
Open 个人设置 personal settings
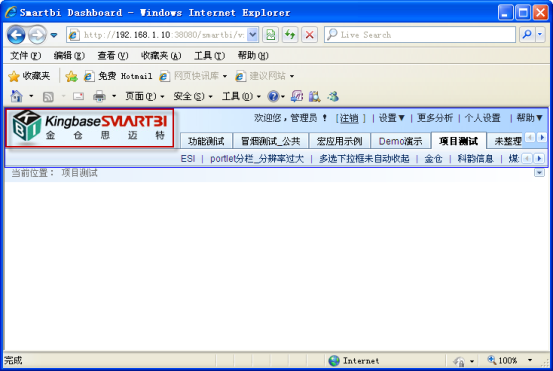pos(482,118)
